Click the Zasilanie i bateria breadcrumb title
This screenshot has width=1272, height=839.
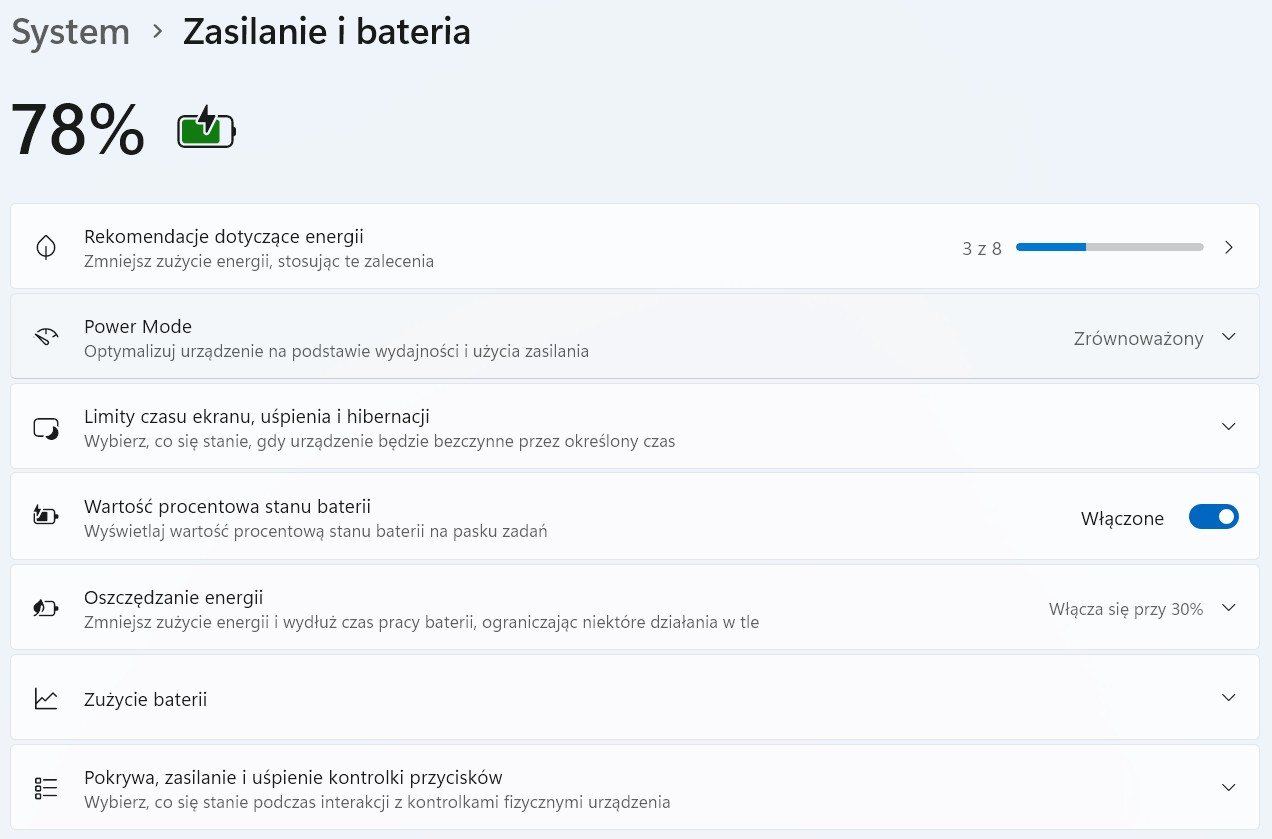pos(326,31)
